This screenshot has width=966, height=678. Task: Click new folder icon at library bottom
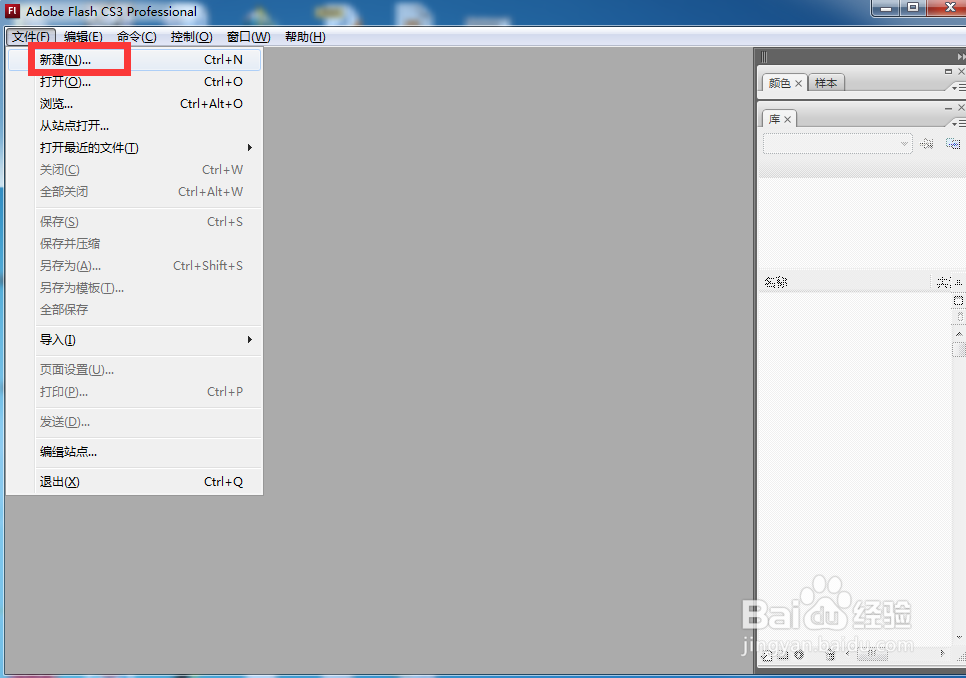pyautogui.click(x=783, y=655)
